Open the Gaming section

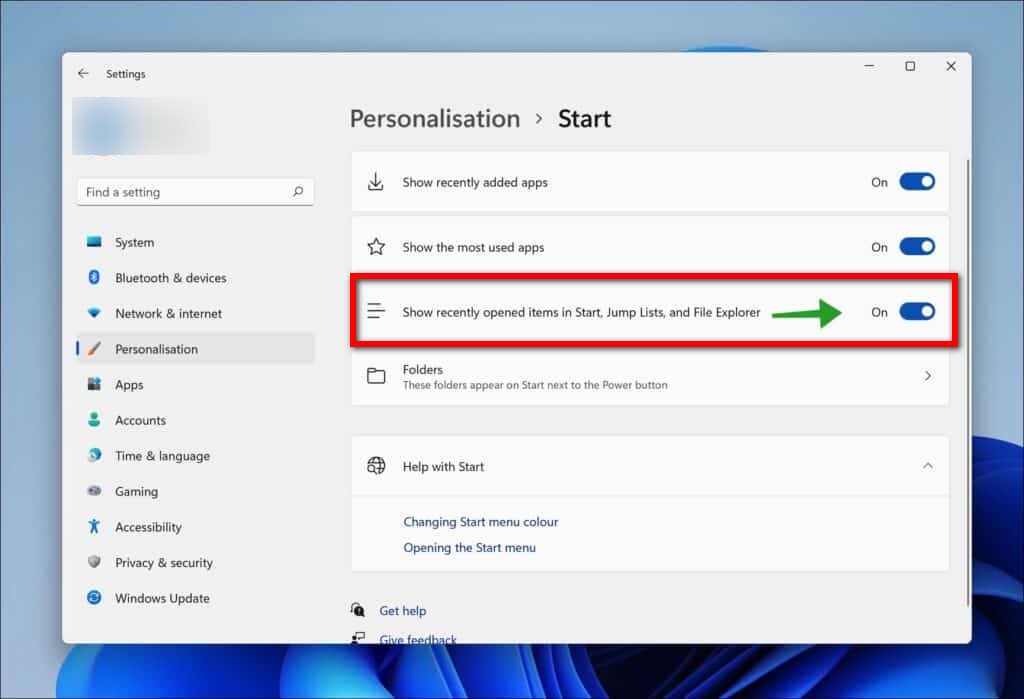click(135, 491)
